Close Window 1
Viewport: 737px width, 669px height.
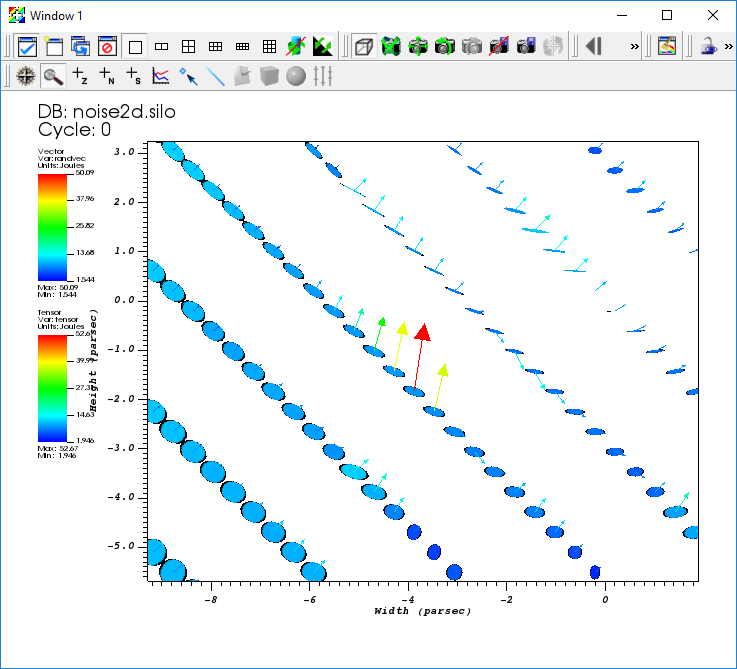click(713, 15)
